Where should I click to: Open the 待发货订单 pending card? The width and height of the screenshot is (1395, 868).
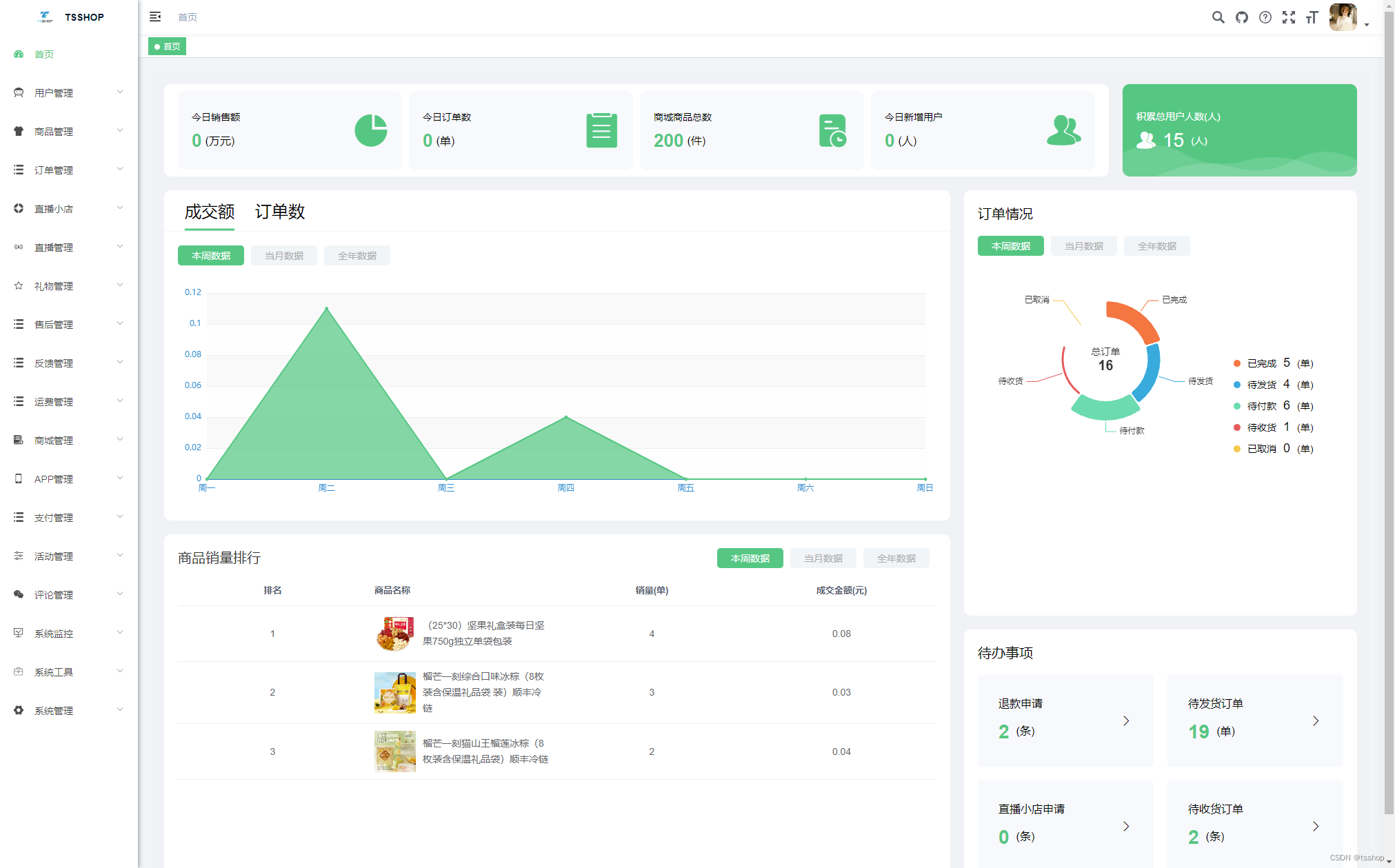click(x=1254, y=720)
